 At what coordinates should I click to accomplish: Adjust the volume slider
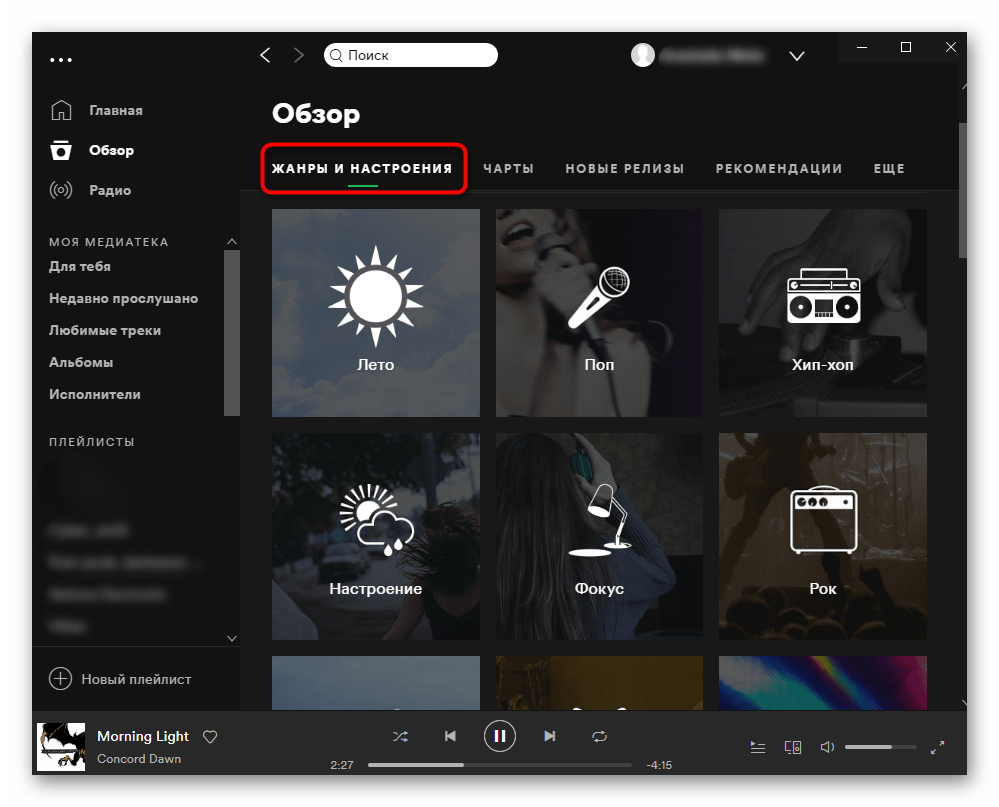(881, 747)
